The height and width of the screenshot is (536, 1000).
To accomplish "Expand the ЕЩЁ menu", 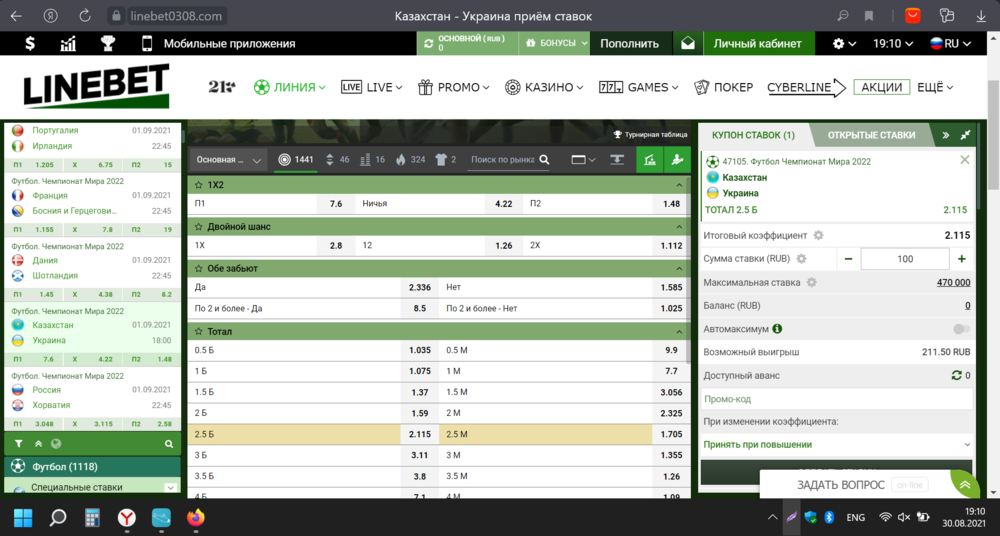I will pos(935,87).
